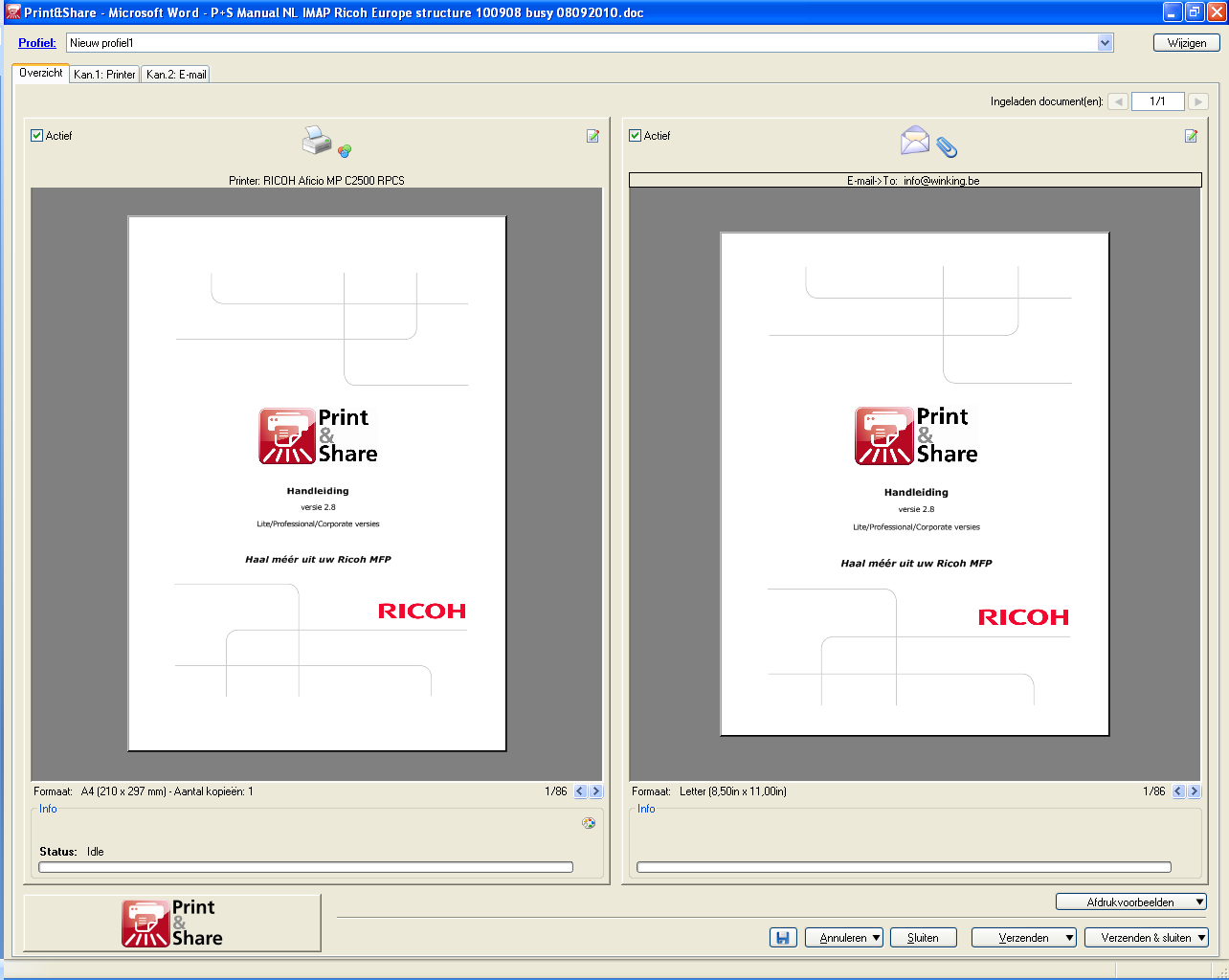Screen dimensions: 1229x980
Task: Go to previous page in printer preview
Action: click(580, 791)
